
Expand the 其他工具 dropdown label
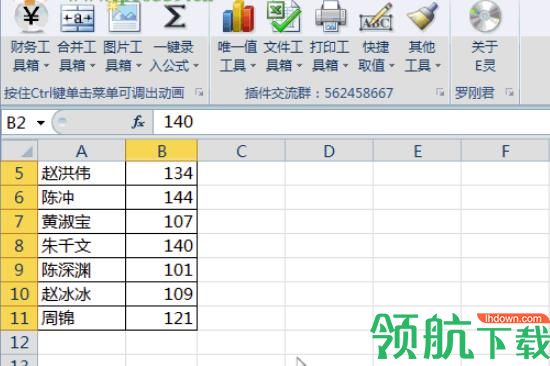tap(422, 56)
